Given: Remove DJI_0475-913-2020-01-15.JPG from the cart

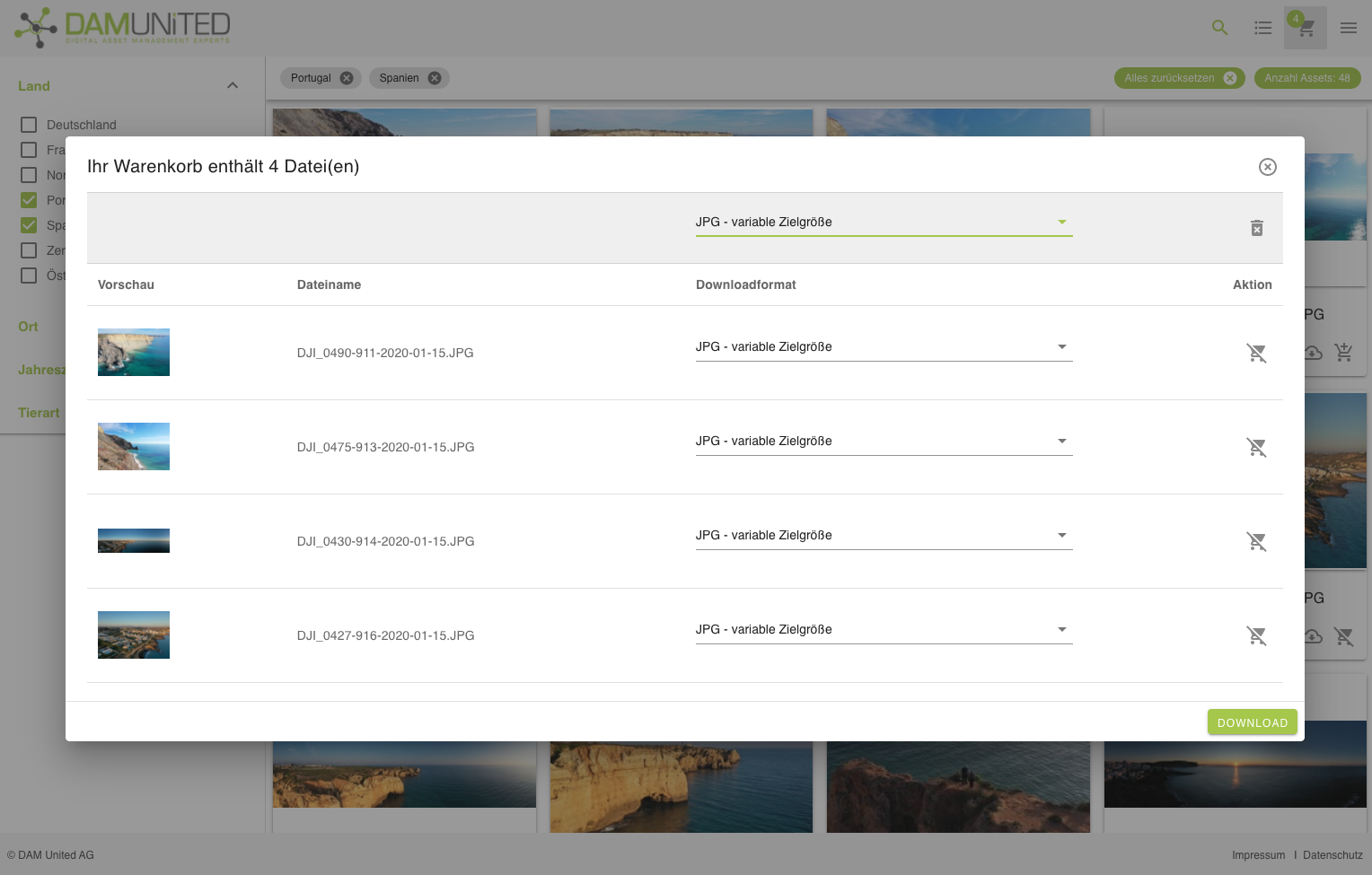Looking at the screenshot, I should click(x=1256, y=447).
